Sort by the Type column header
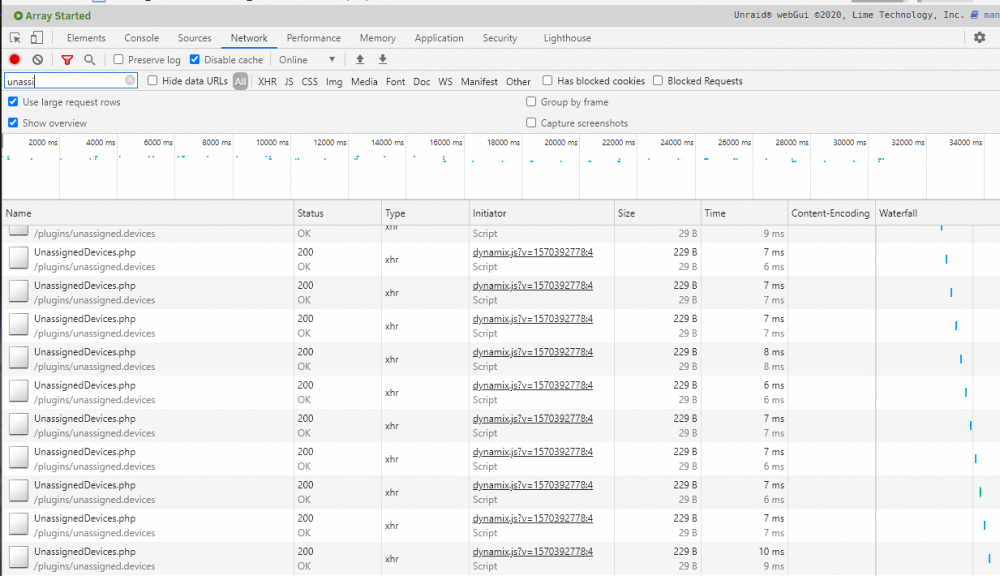 coord(425,213)
